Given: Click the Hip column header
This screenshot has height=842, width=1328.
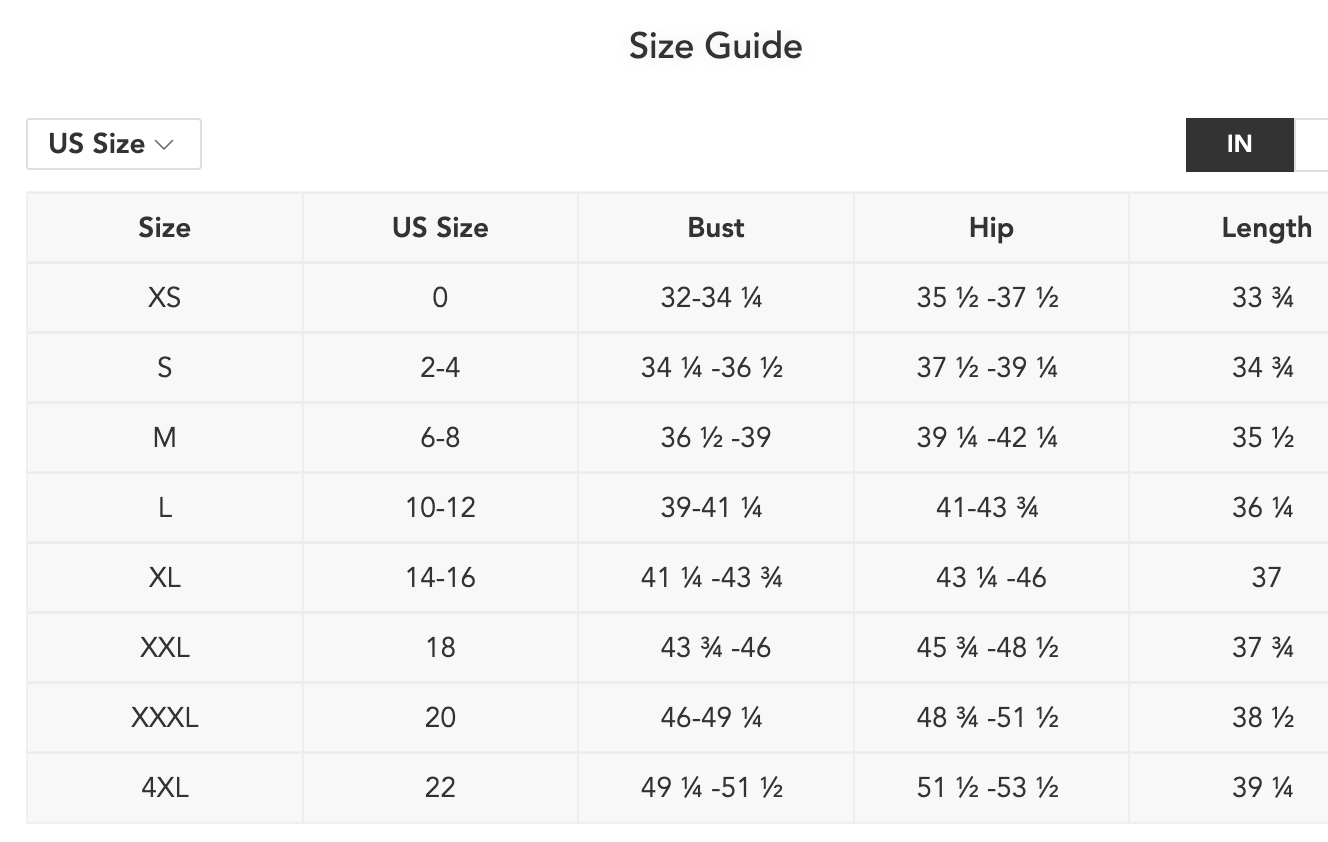Looking at the screenshot, I should 991,228.
